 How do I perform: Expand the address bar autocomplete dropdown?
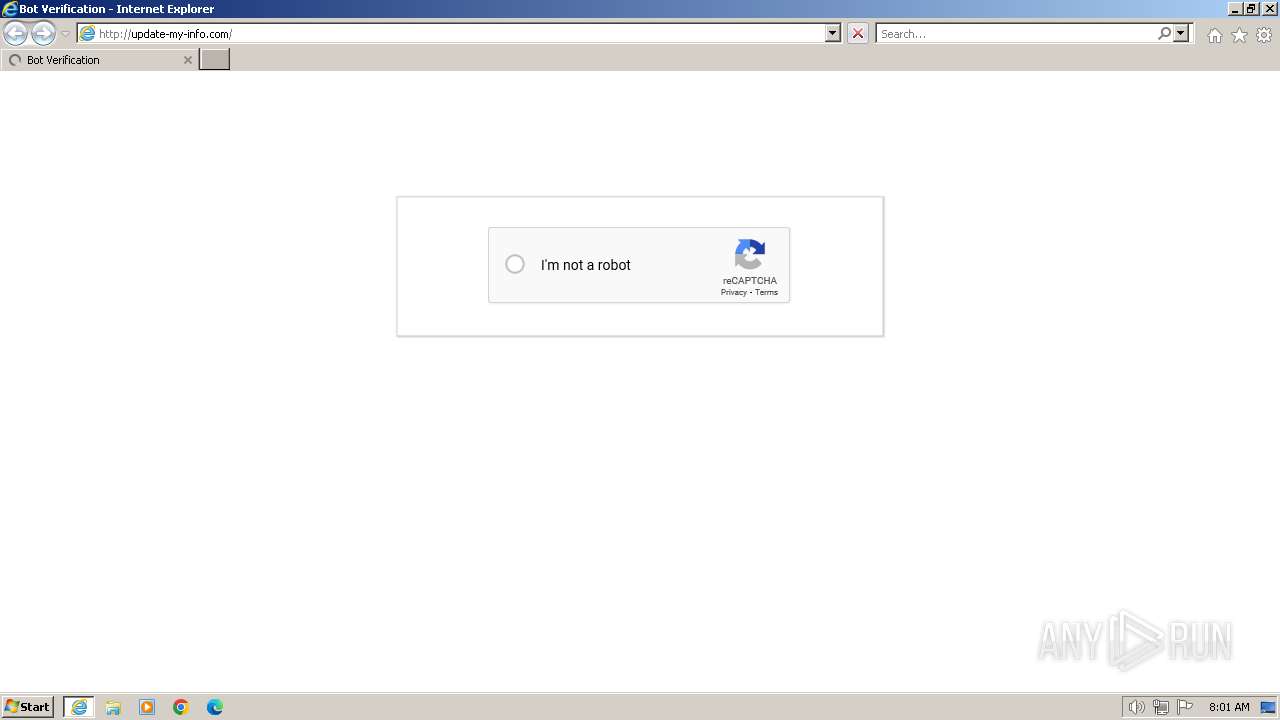[x=833, y=33]
